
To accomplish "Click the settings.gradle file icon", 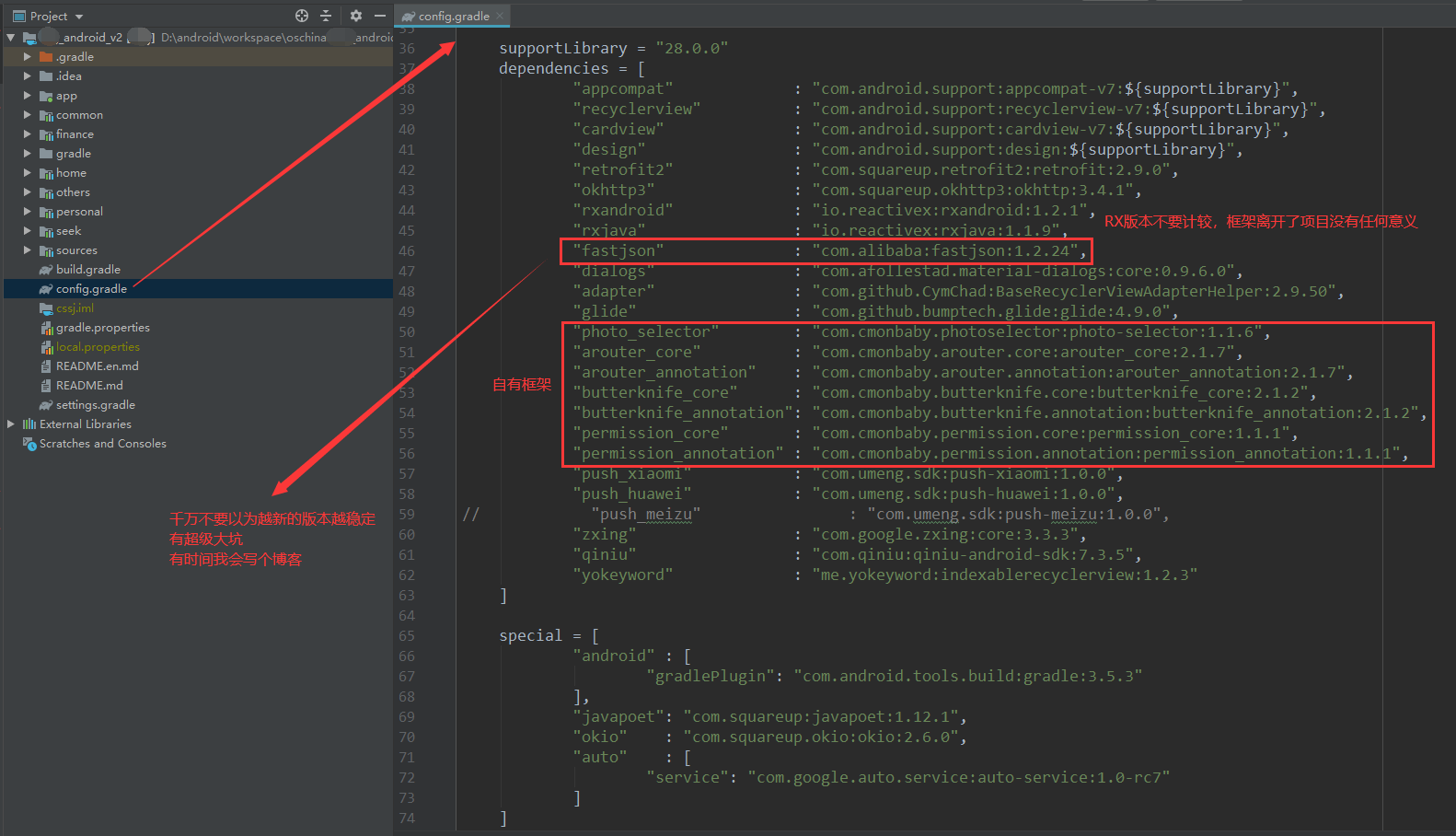I will pyautogui.click(x=46, y=405).
